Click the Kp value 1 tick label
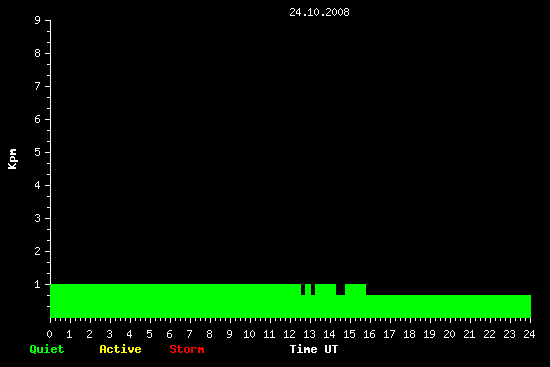Viewport: 550px width, 367px height. point(38,285)
